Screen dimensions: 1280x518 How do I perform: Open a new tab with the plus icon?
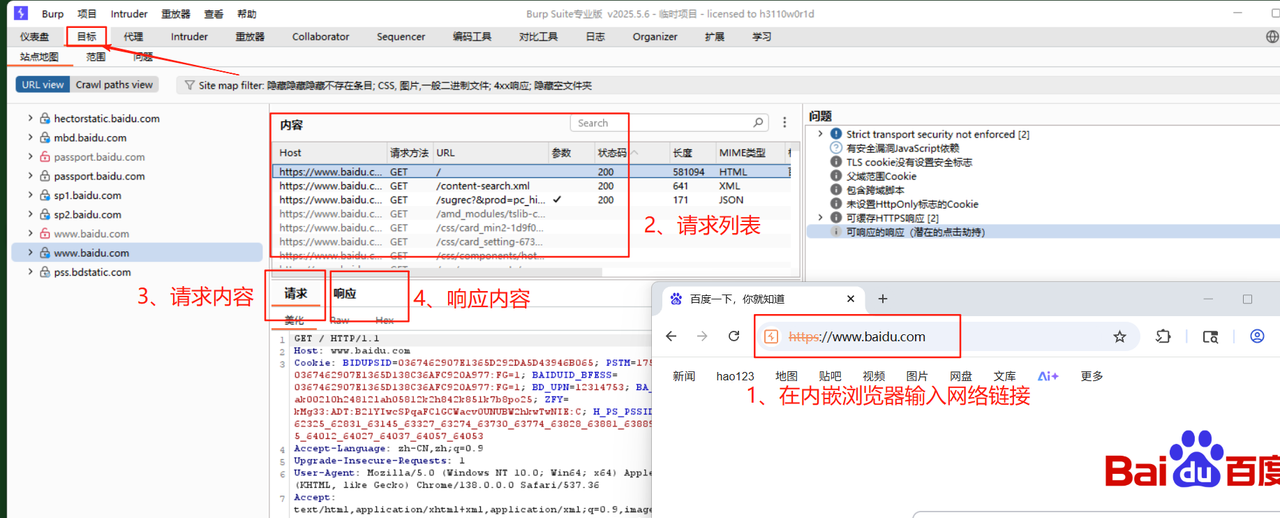883,299
